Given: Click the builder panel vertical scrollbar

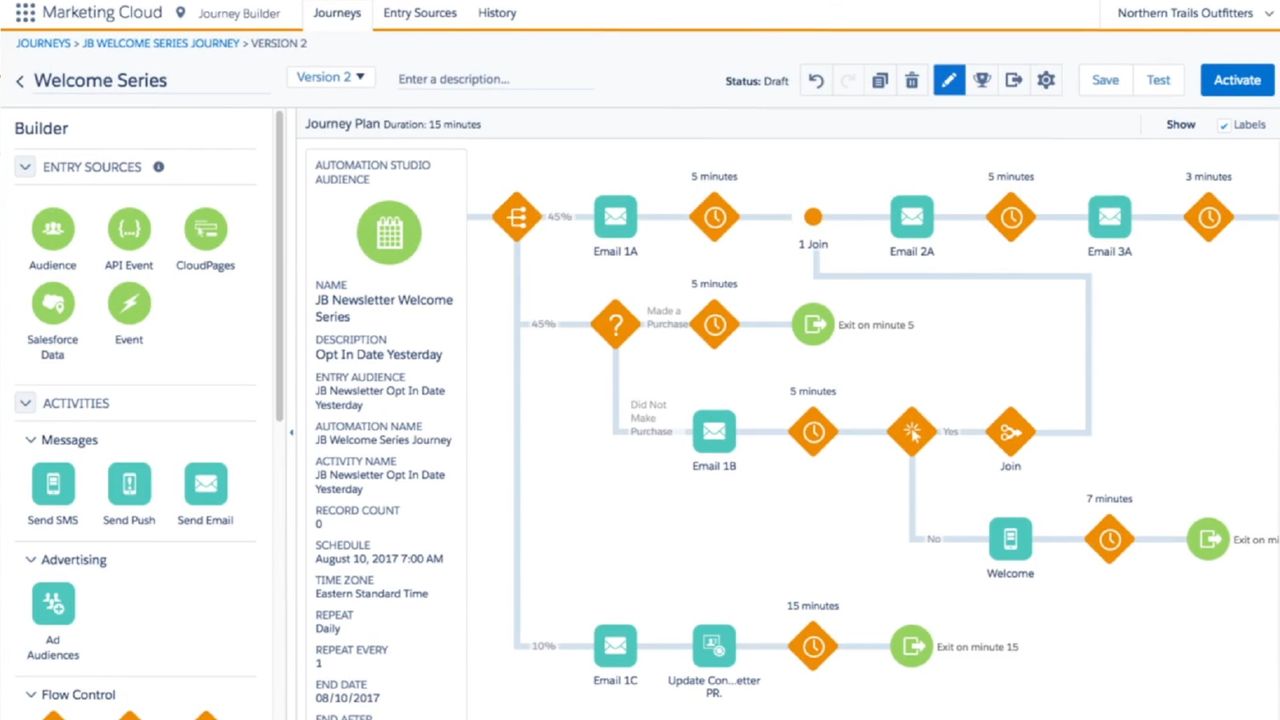Looking at the screenshot, I should coord(280,265).
